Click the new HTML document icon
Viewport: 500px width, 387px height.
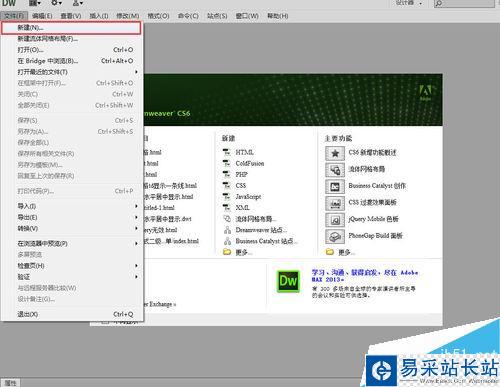[227, 152]
